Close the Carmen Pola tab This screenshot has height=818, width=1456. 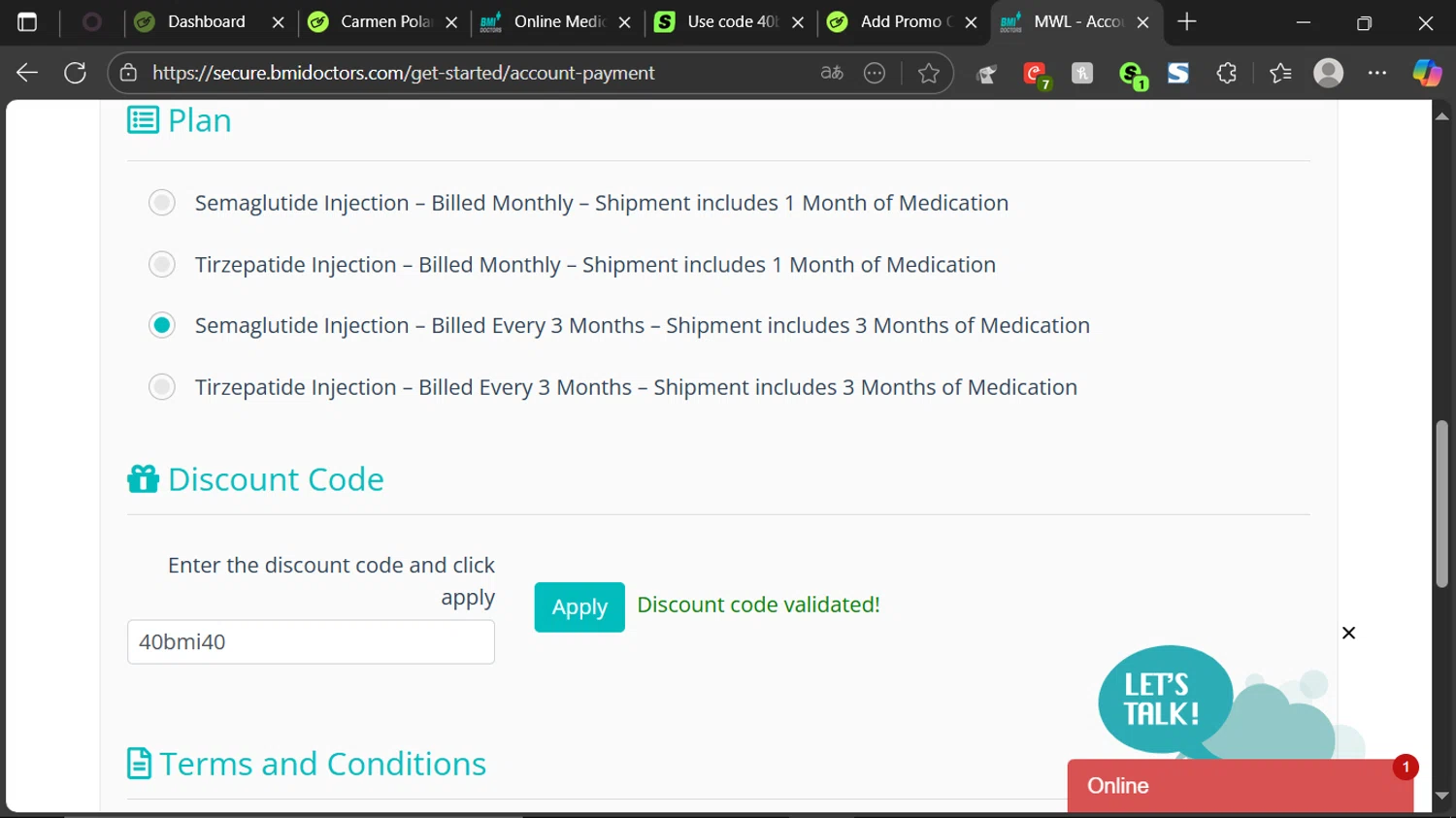click(451, 22)
